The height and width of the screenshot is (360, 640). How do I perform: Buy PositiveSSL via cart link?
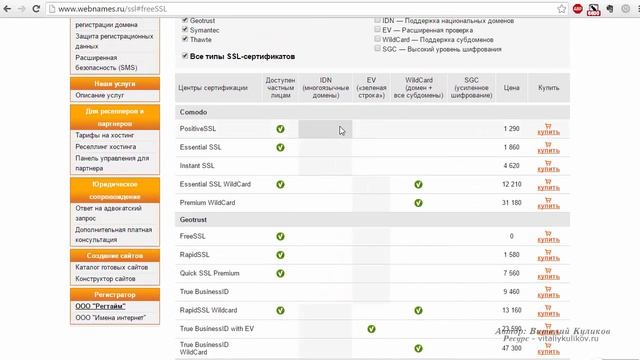pyautogui.click(x=548, y=129)
